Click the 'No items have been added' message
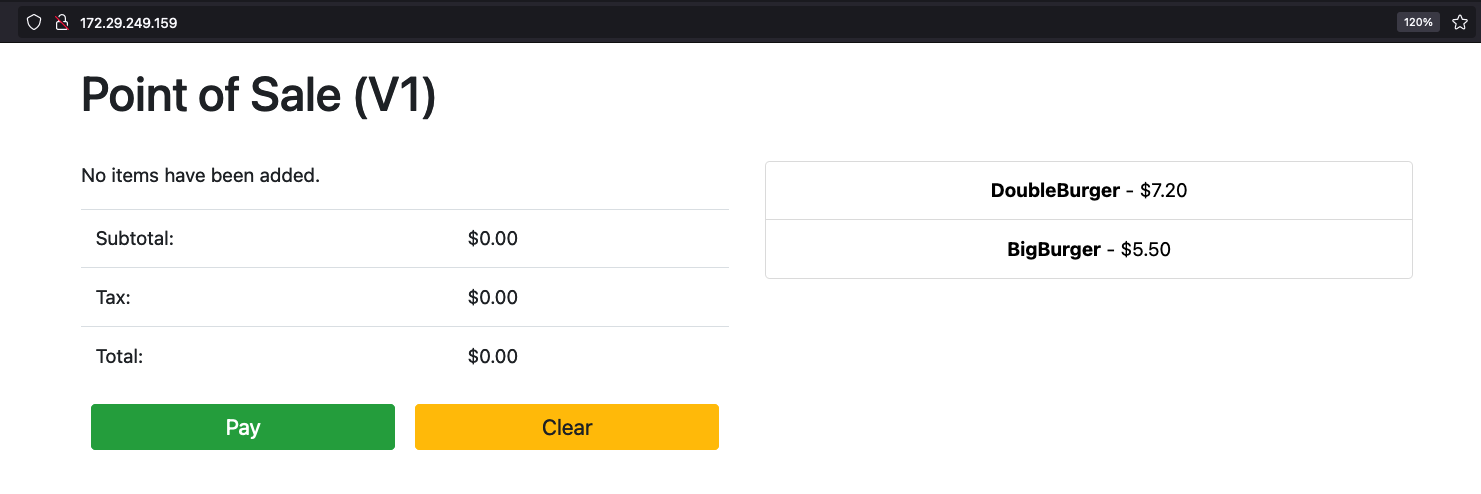 coord(200,176)
